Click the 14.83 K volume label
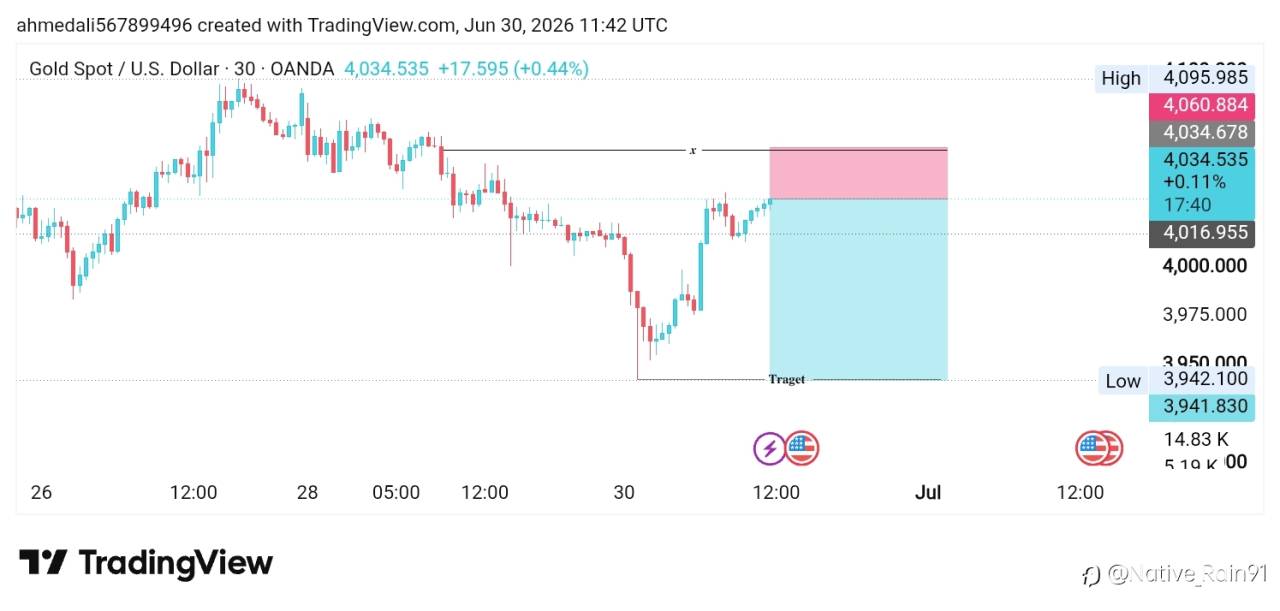Screen dimensions: 1280x611 tap(1196, 439)
